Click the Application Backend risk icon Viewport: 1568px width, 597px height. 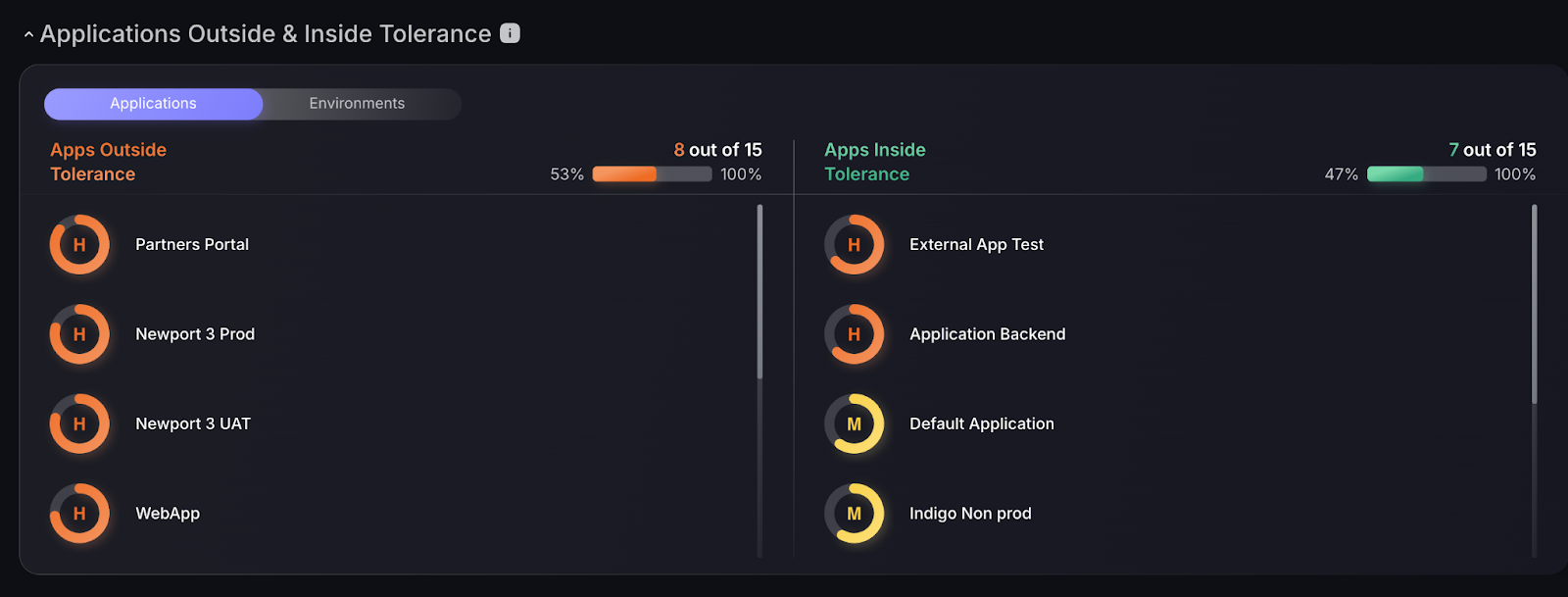(x=854, y=334)
